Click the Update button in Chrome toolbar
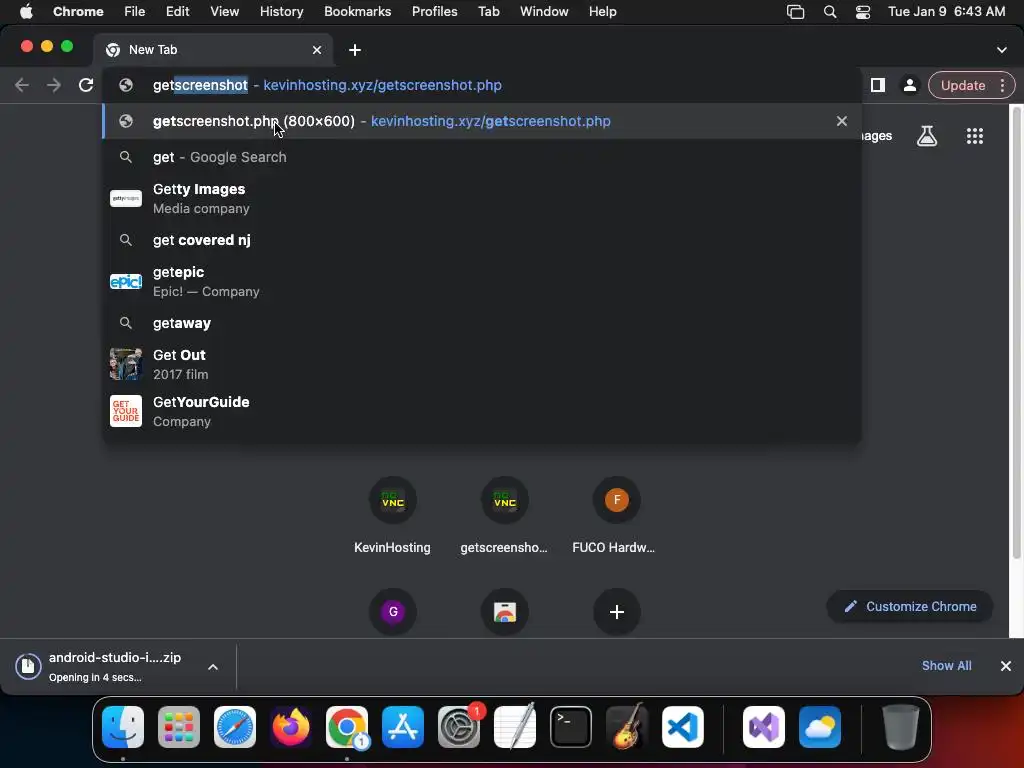This screenshot has width=1024, height=768. (963, 85)
